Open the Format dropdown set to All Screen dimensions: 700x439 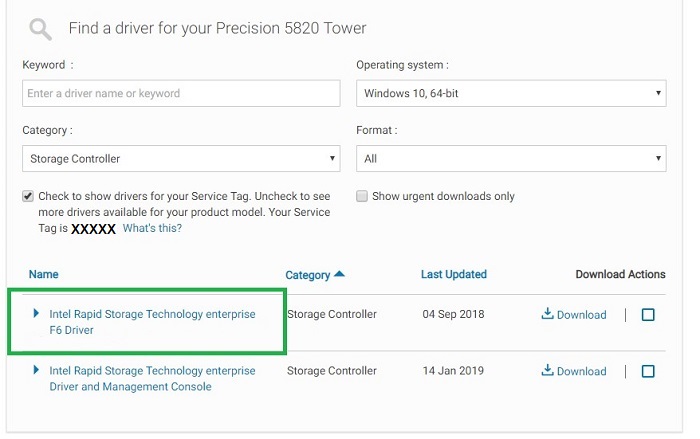[x=511, y=159]
